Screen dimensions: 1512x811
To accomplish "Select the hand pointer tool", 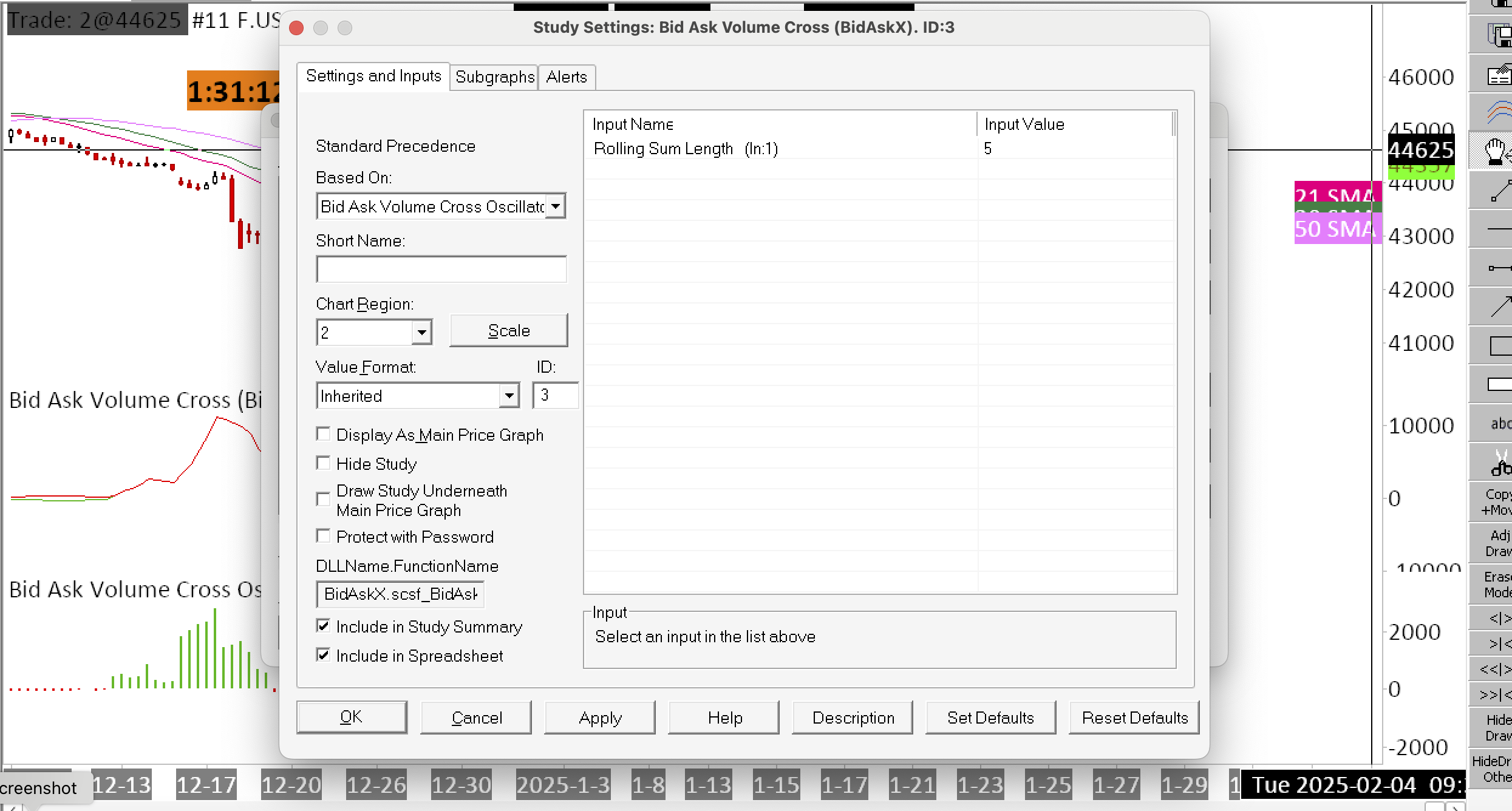I will coord(1496,151).
